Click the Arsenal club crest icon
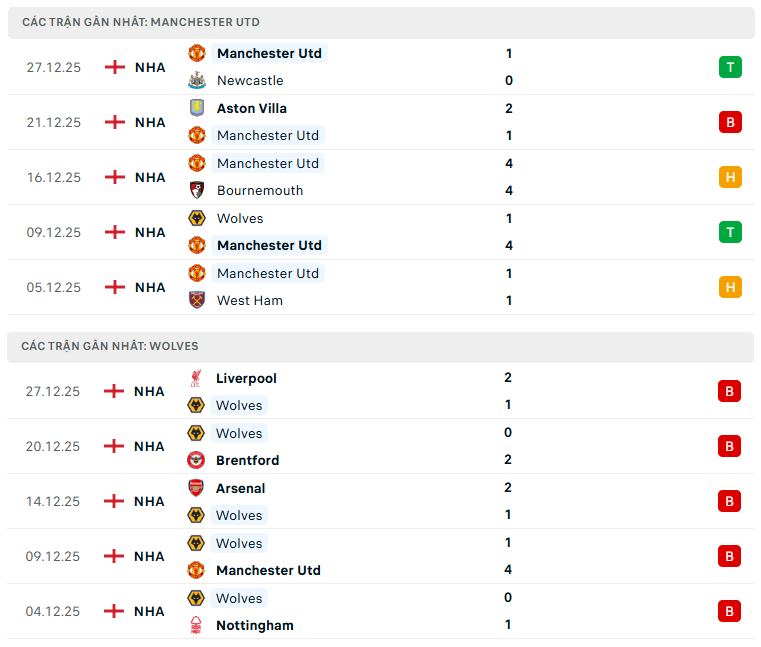 196,488
